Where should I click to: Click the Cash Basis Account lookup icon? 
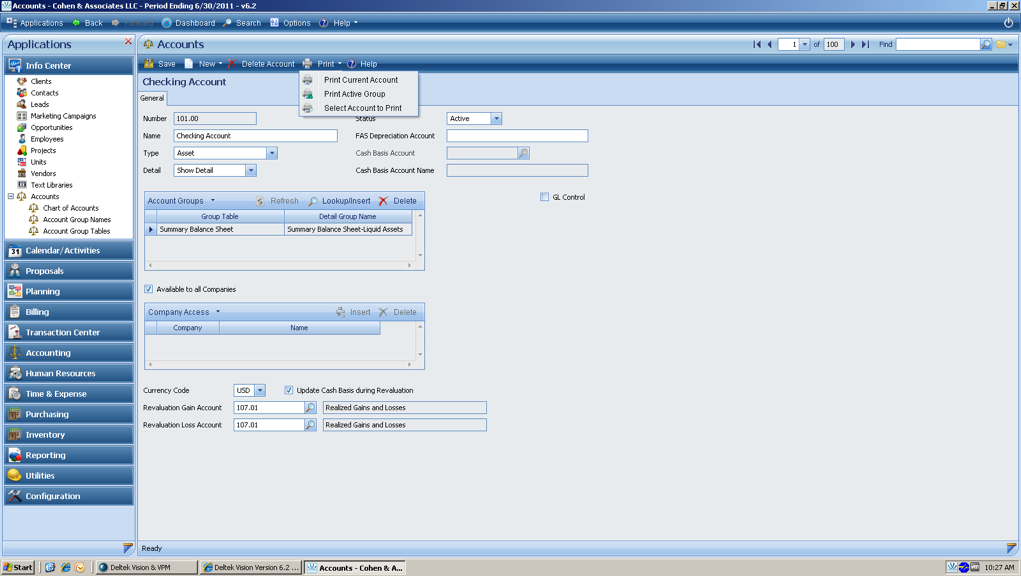pyautogui.click(x=523, y=153)
